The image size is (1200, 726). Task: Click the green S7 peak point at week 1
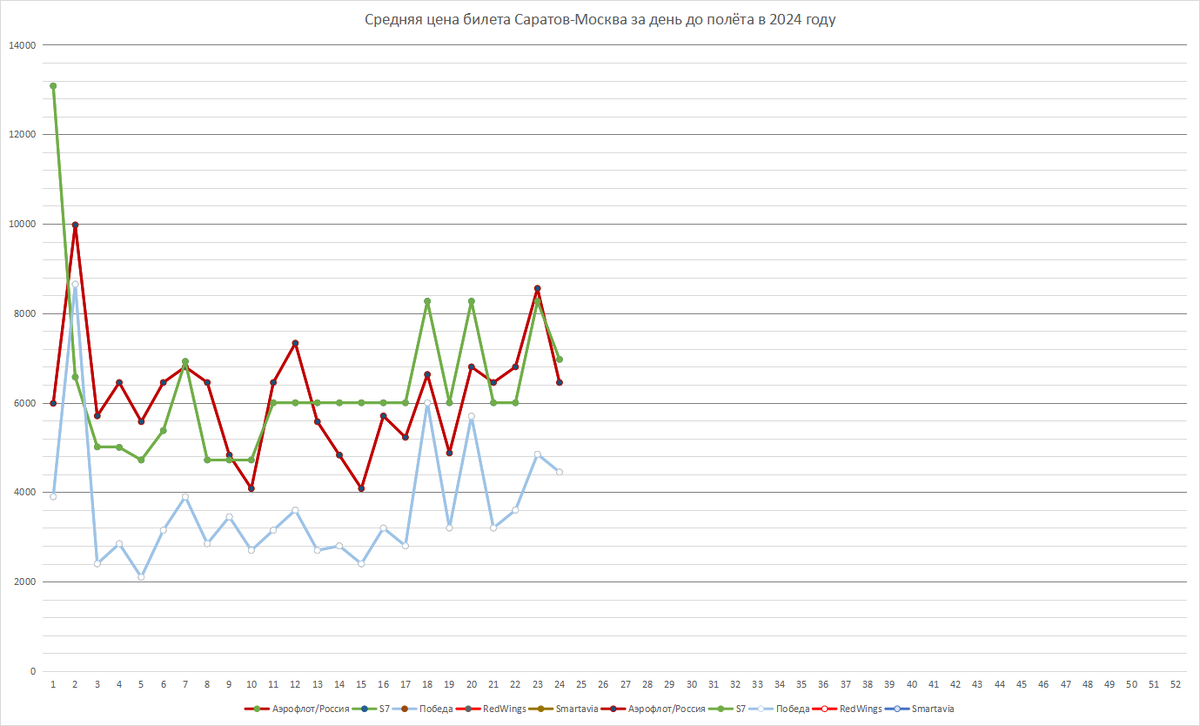53,86
